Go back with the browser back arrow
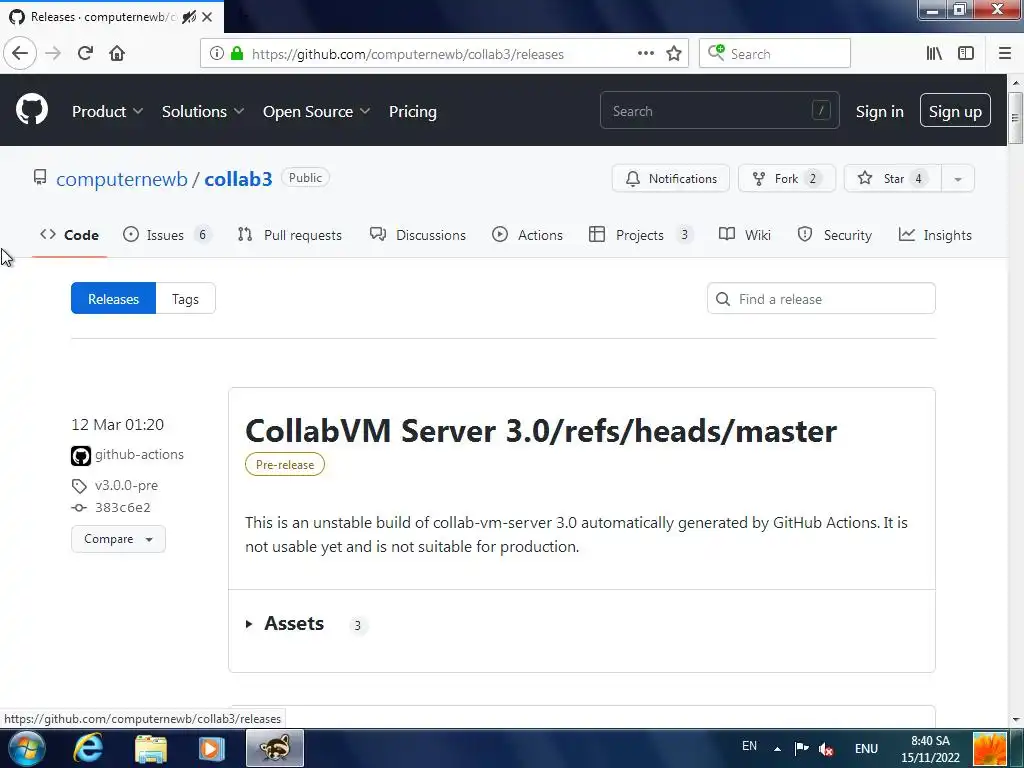1024x768 pixels. (x=20, y=54)
